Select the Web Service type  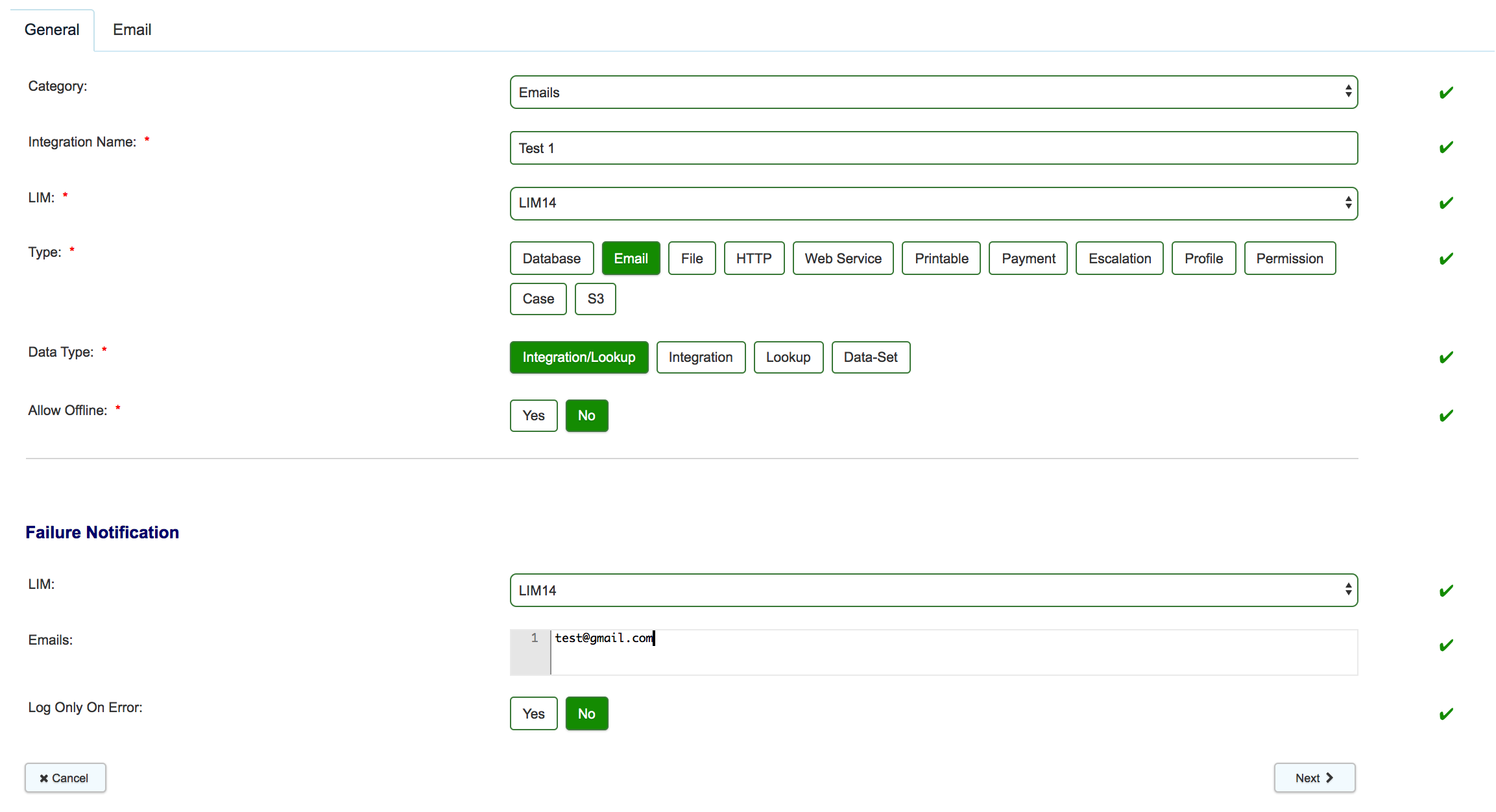(x=843, y=258)
